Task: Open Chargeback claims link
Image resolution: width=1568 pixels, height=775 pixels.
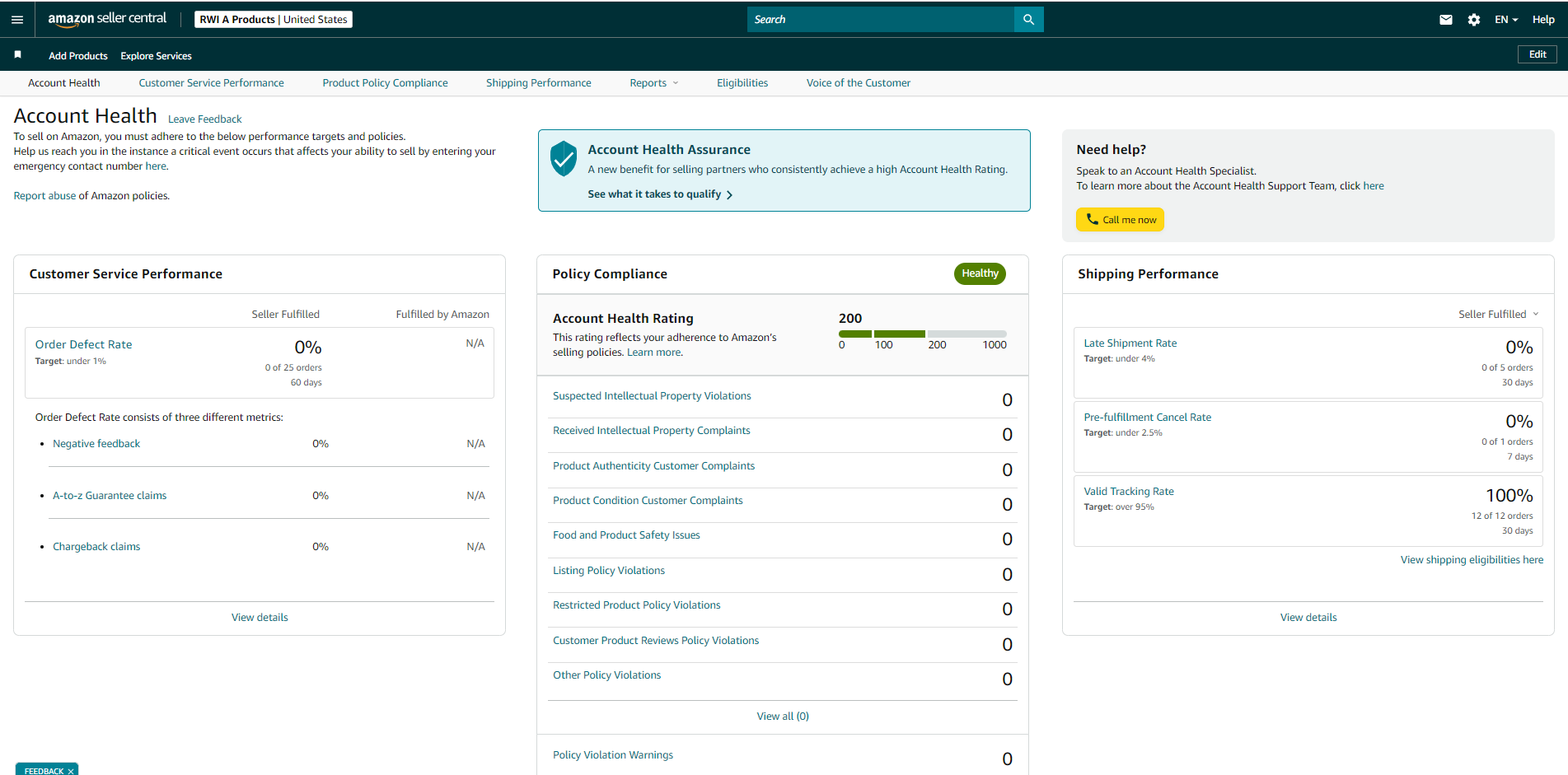Action: click(96, 547)
